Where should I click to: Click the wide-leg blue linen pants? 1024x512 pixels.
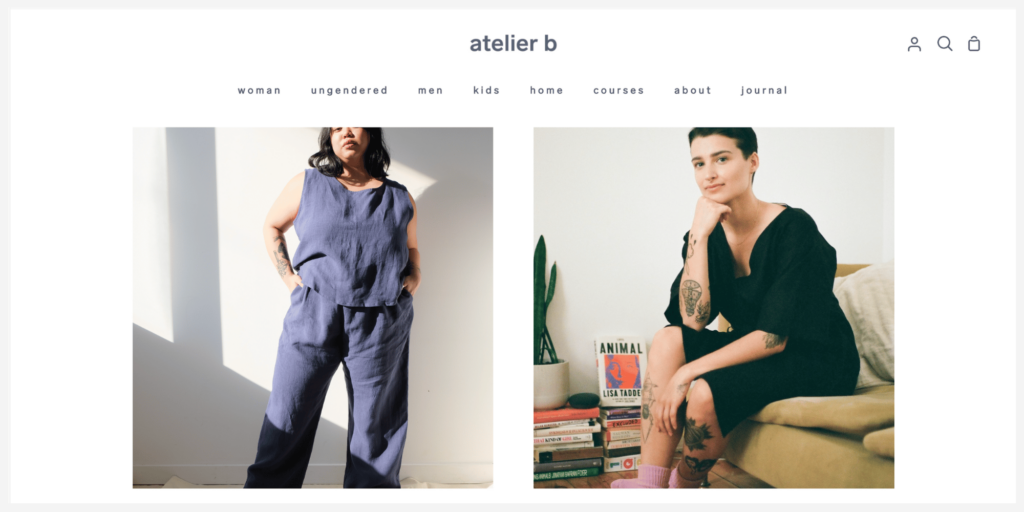click(x=332, y=389)
